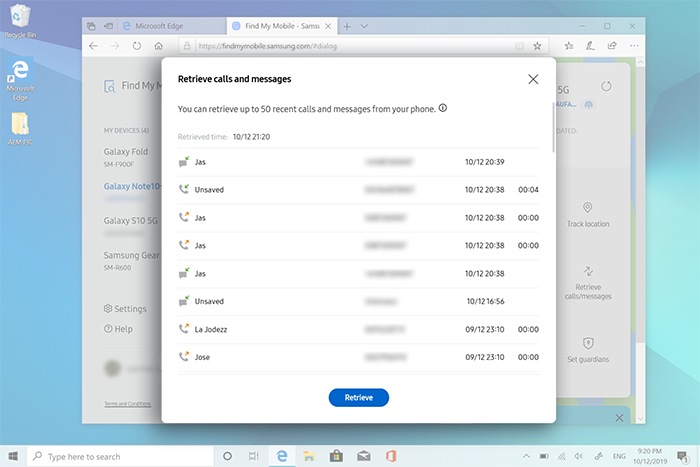Image resolution: width=700 pixels, height=467 pixels.
Task: Click incoming call icon for Unsaved 20:38
Action: pyautogui.click(x=183, y=189)
